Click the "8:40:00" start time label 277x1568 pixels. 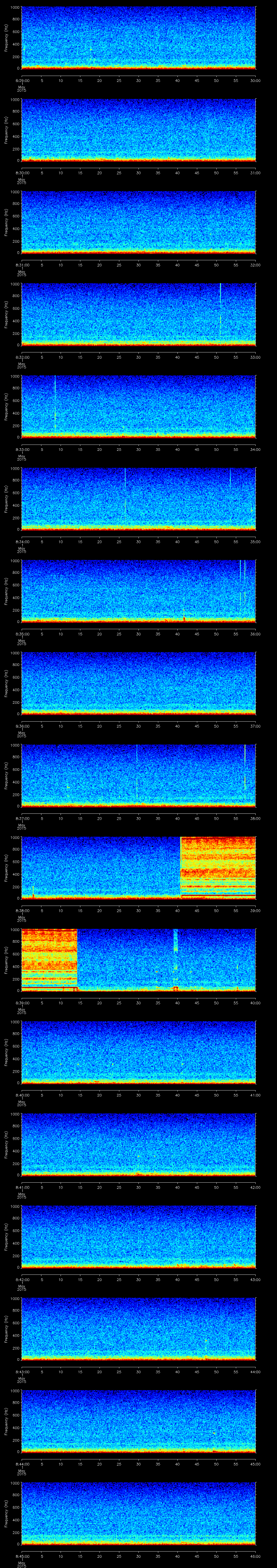(22, 1095)
